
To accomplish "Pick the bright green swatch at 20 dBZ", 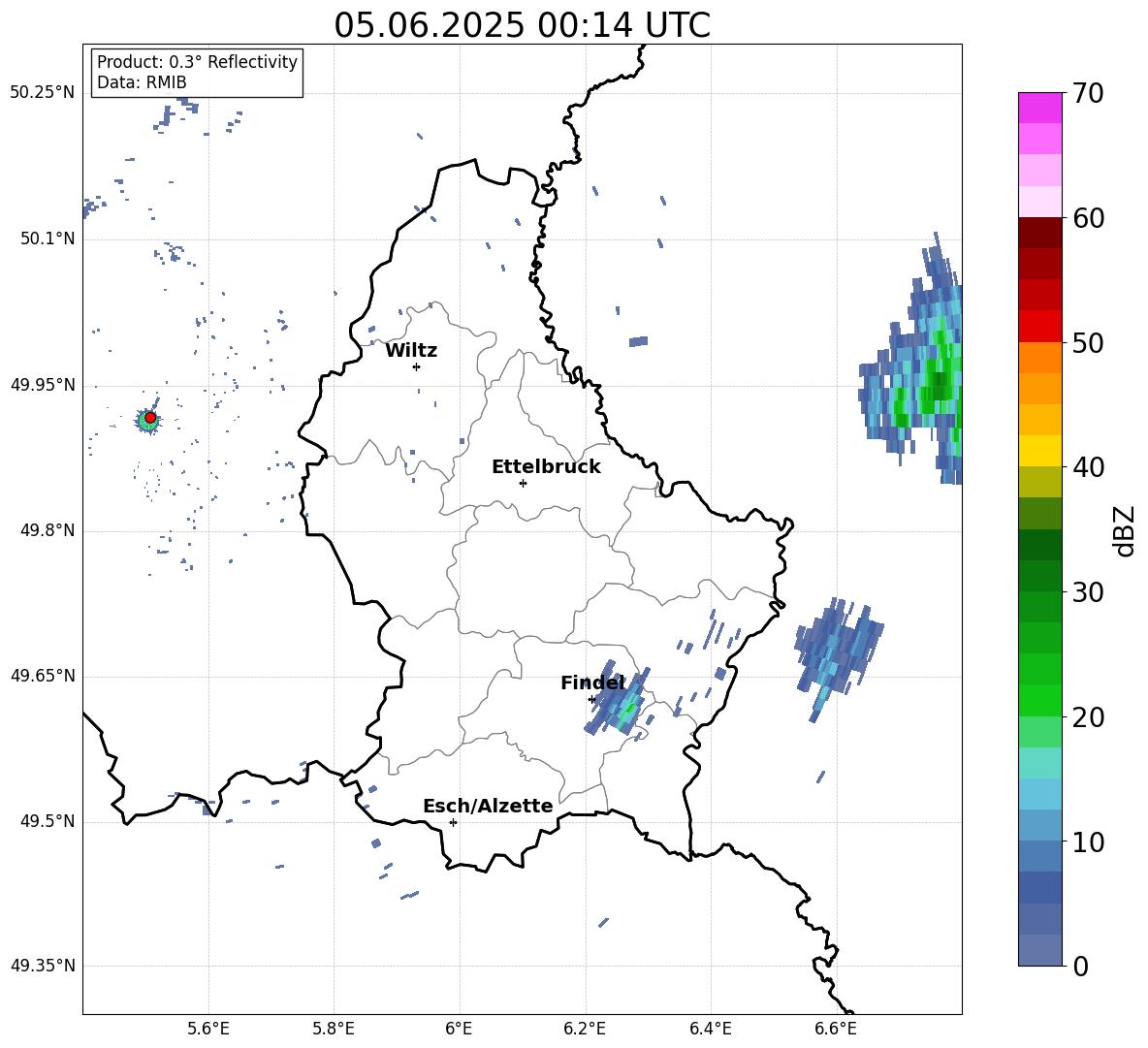I will click(x=1039, y=701).
